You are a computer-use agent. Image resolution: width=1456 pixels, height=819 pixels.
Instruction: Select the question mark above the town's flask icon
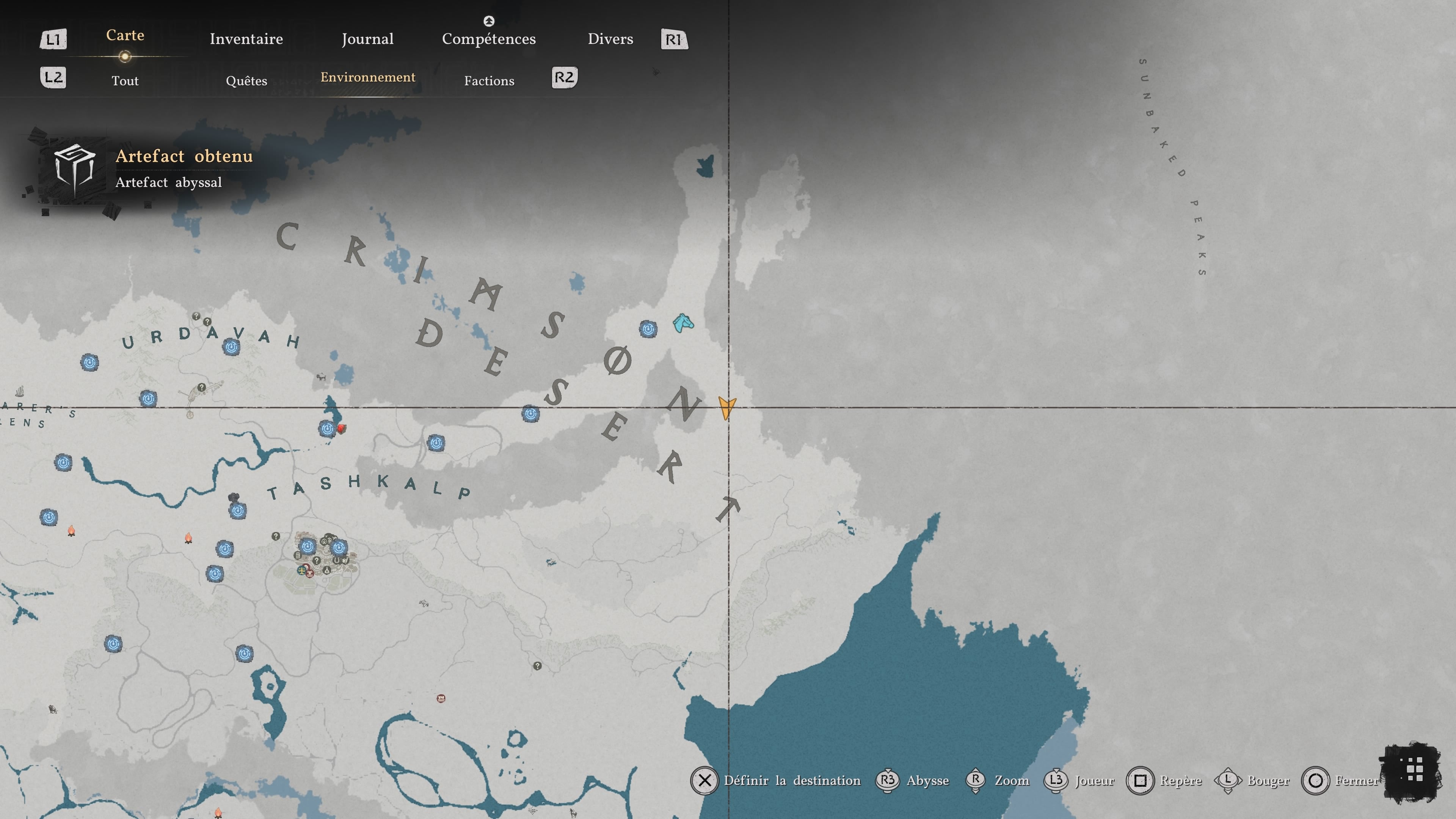coord(317,561)
